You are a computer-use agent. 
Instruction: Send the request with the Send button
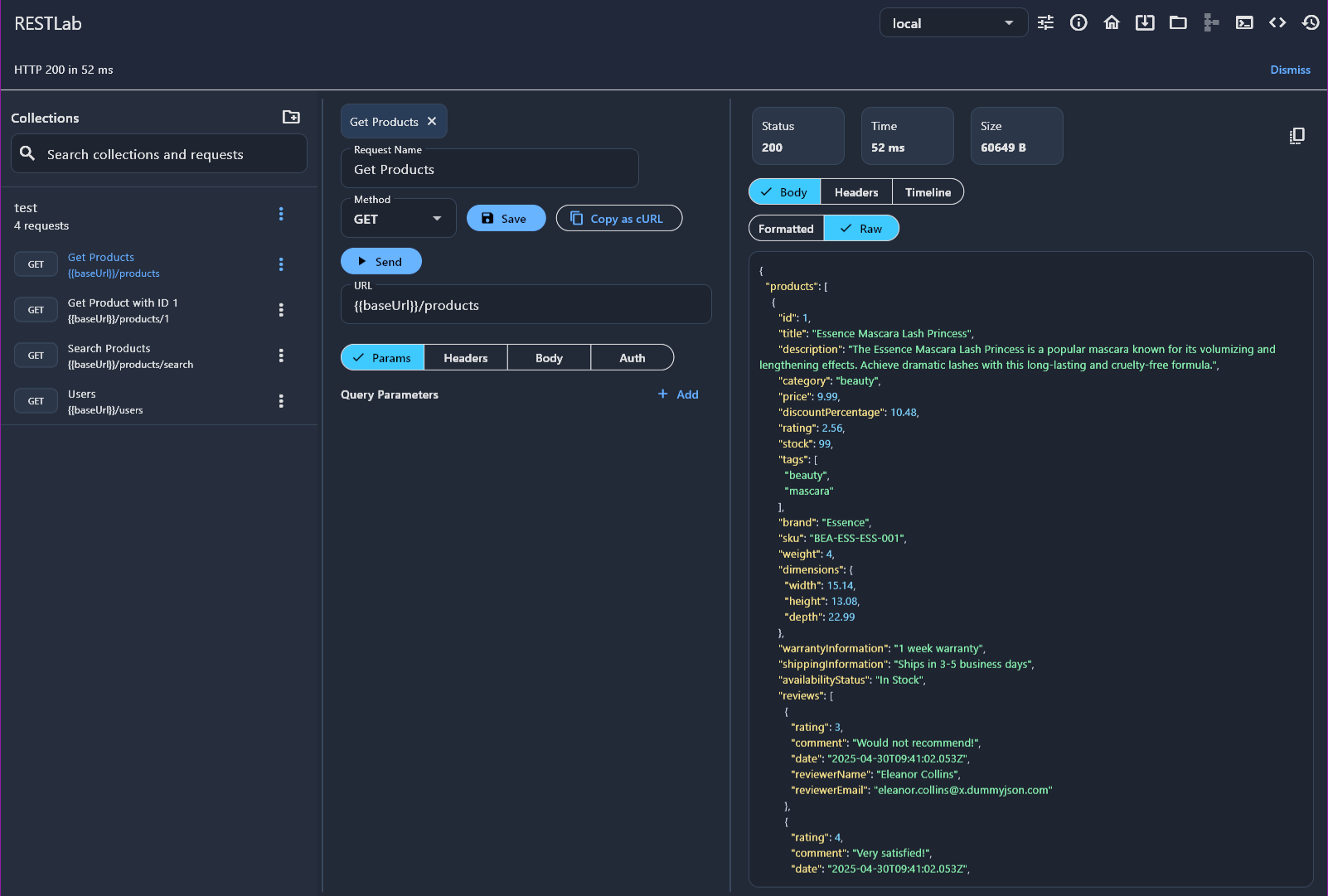(x=381, y=261)
